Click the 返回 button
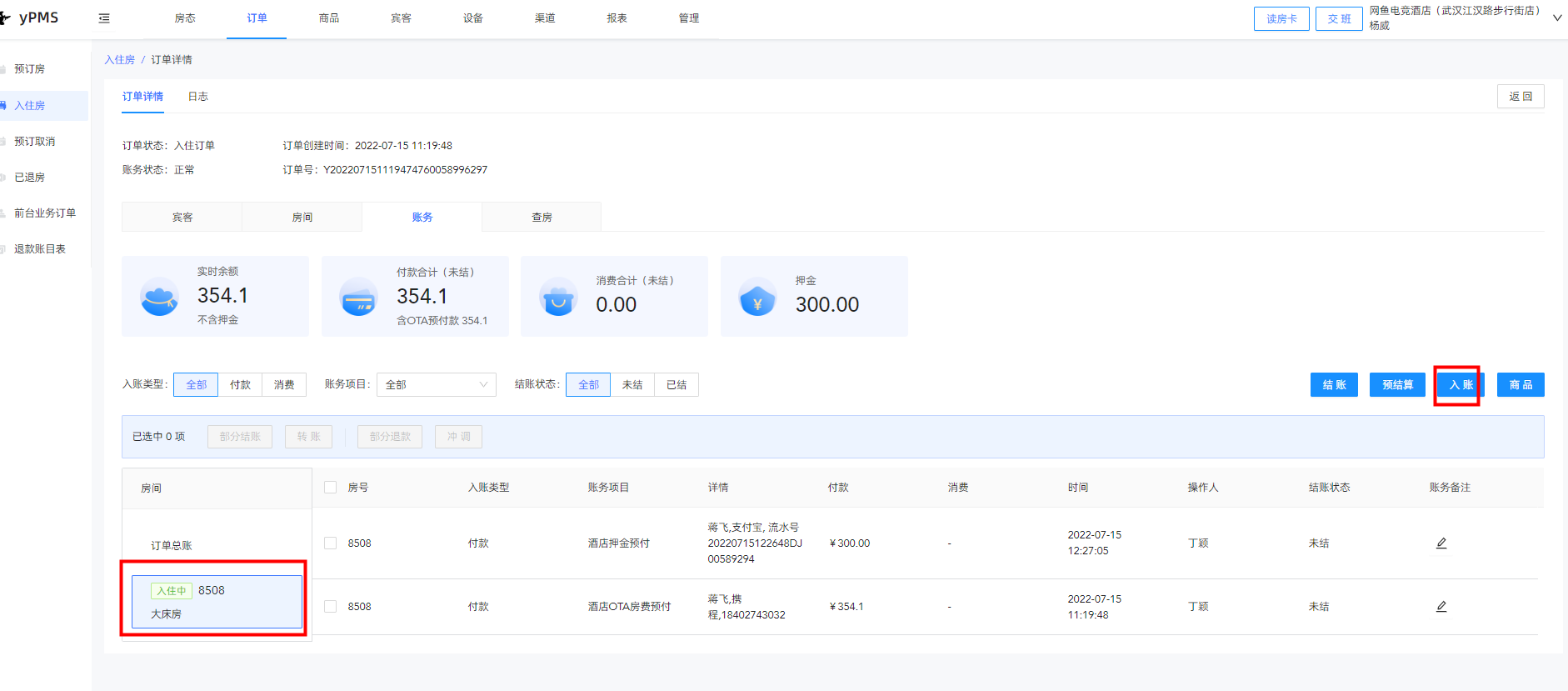 (x=1521, y=97)
